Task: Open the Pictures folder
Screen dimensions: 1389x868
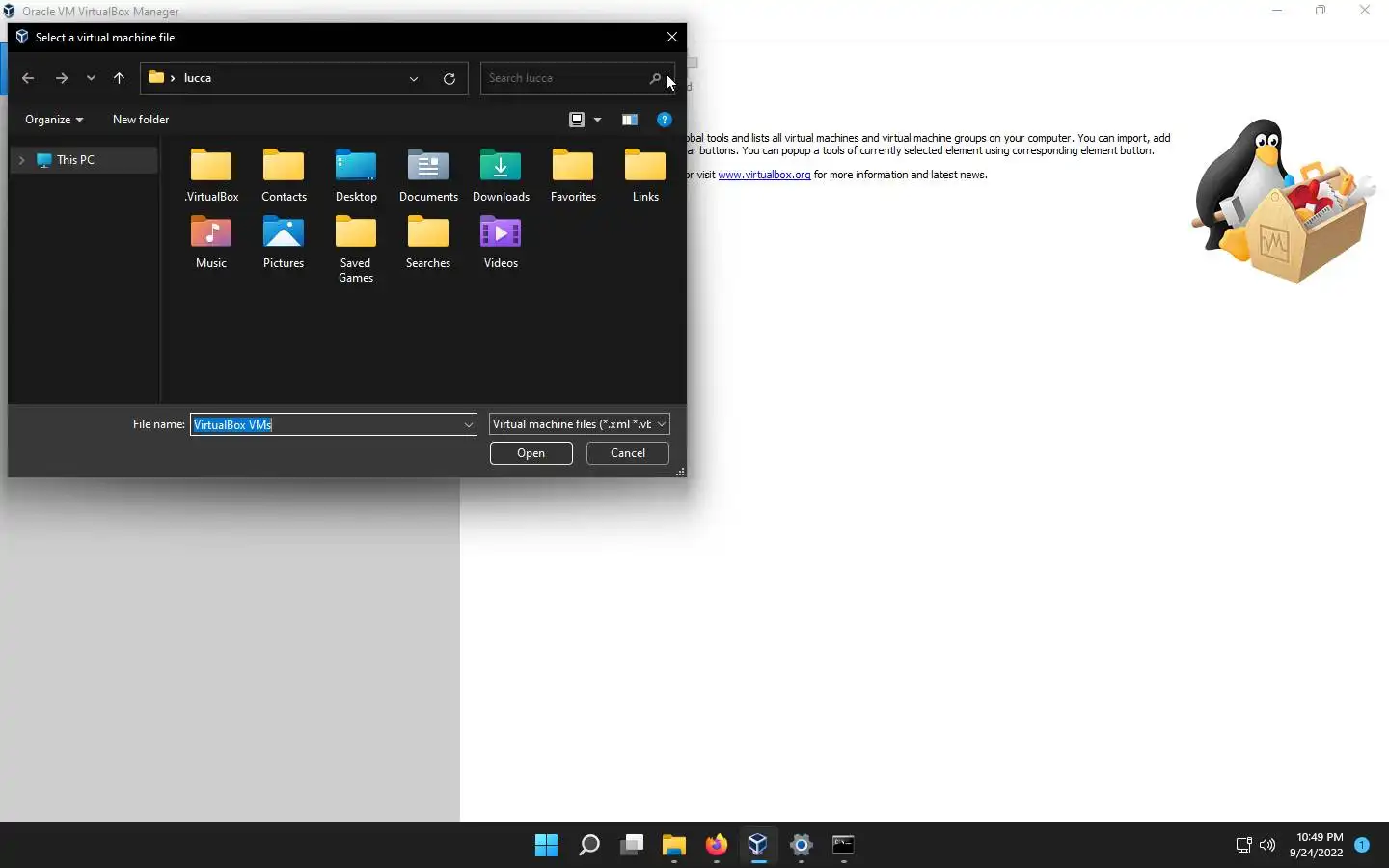Action: click(x=284, y=242)
